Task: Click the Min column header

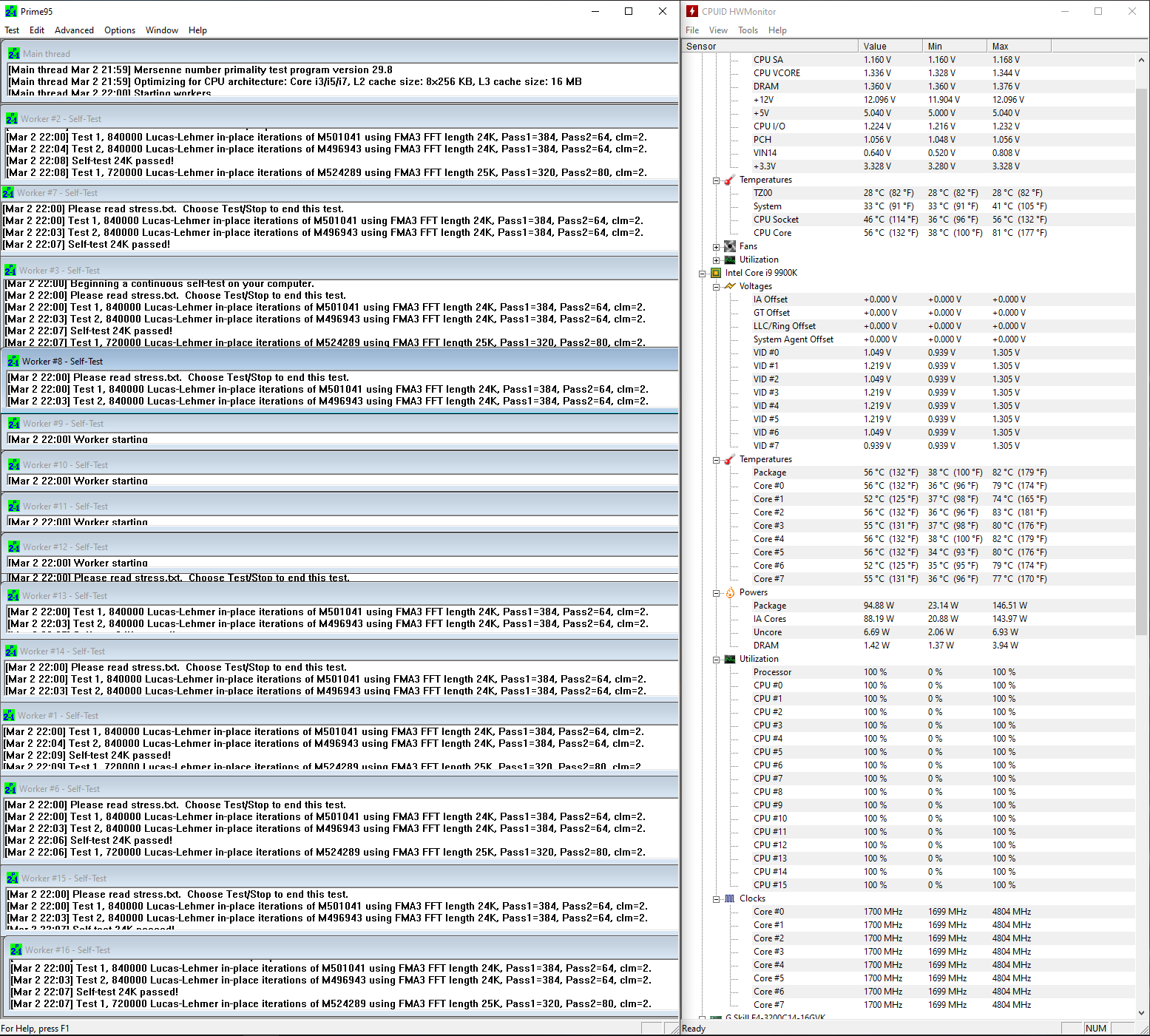Action: 955,46
